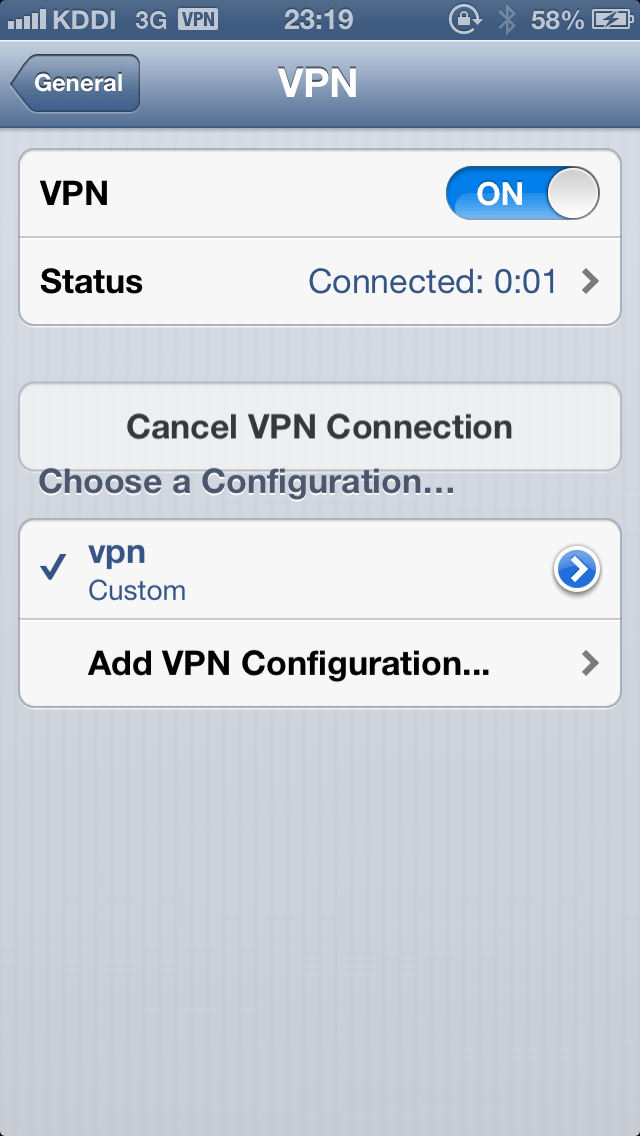Open Status details chevron

tap(591, 281)
